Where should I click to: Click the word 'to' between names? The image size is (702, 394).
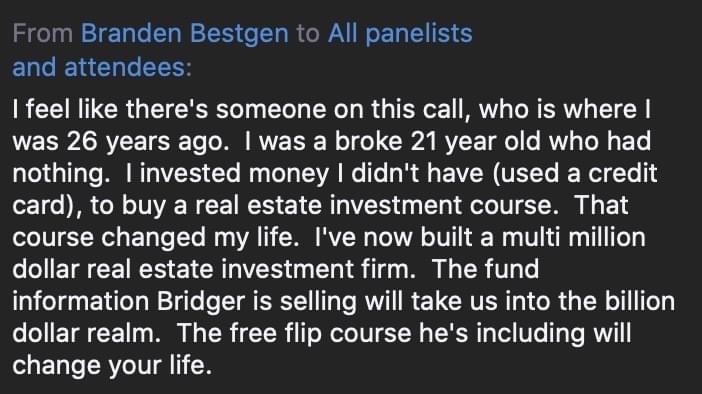(x=308, y=34)
